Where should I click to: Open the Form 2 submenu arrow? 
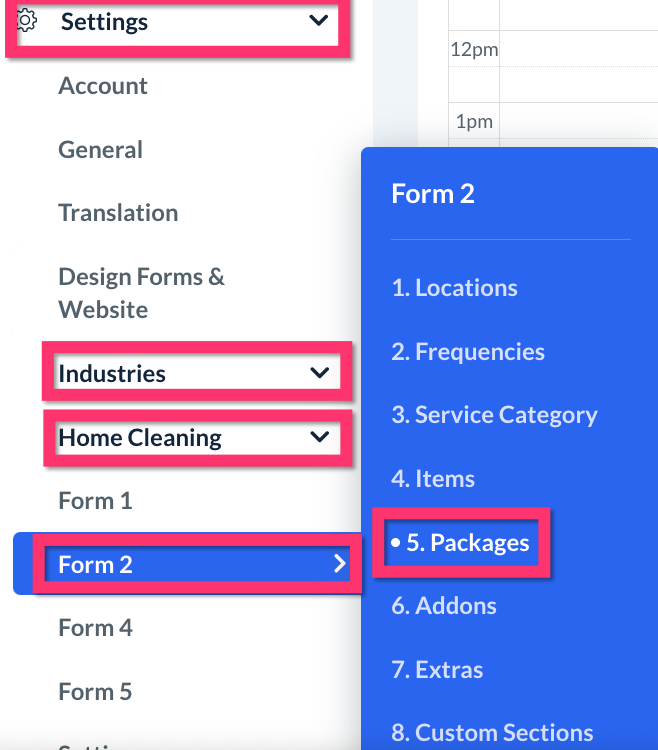click(x=339, y=564)
